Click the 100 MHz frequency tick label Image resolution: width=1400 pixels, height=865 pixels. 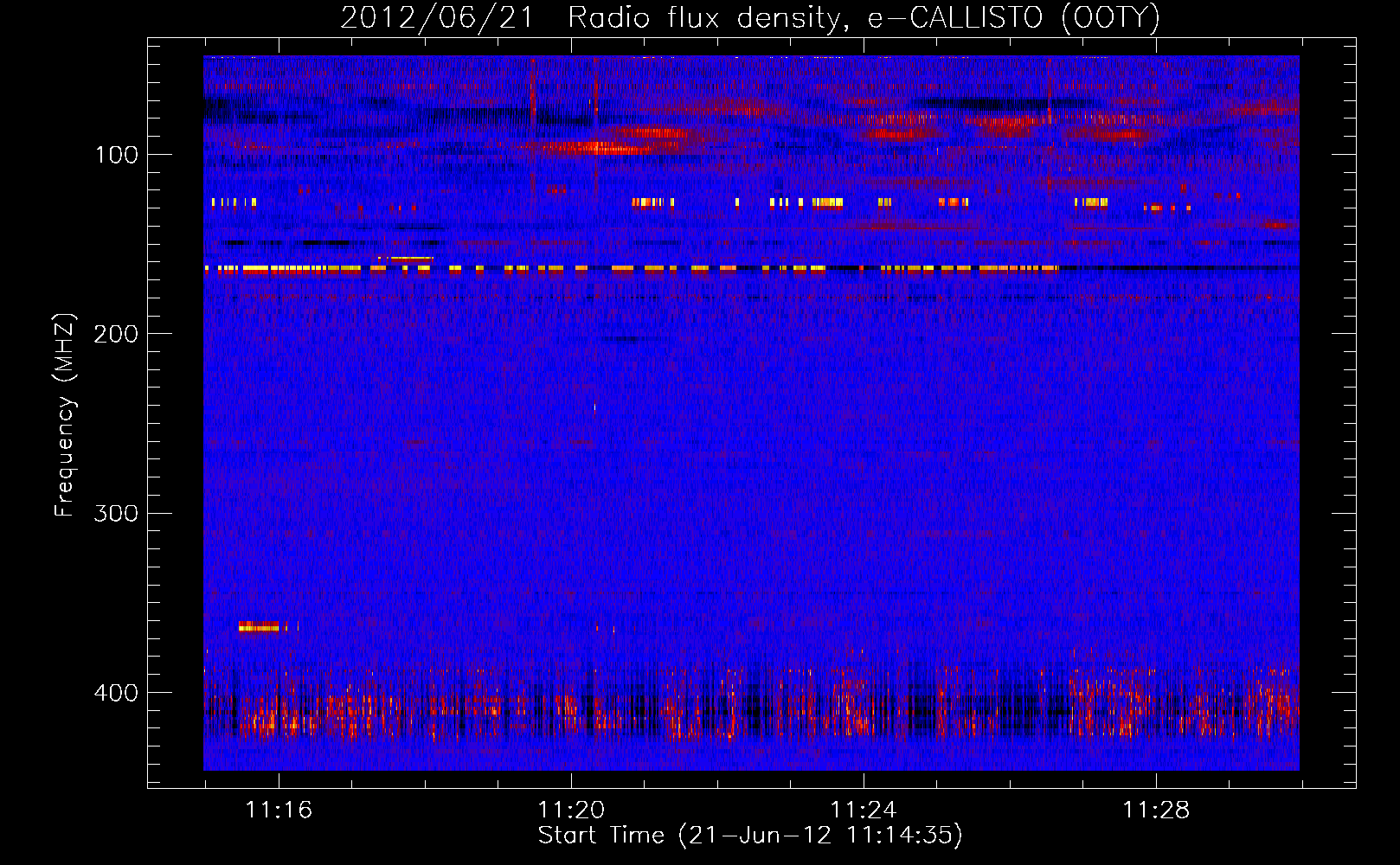click(117, 155)
